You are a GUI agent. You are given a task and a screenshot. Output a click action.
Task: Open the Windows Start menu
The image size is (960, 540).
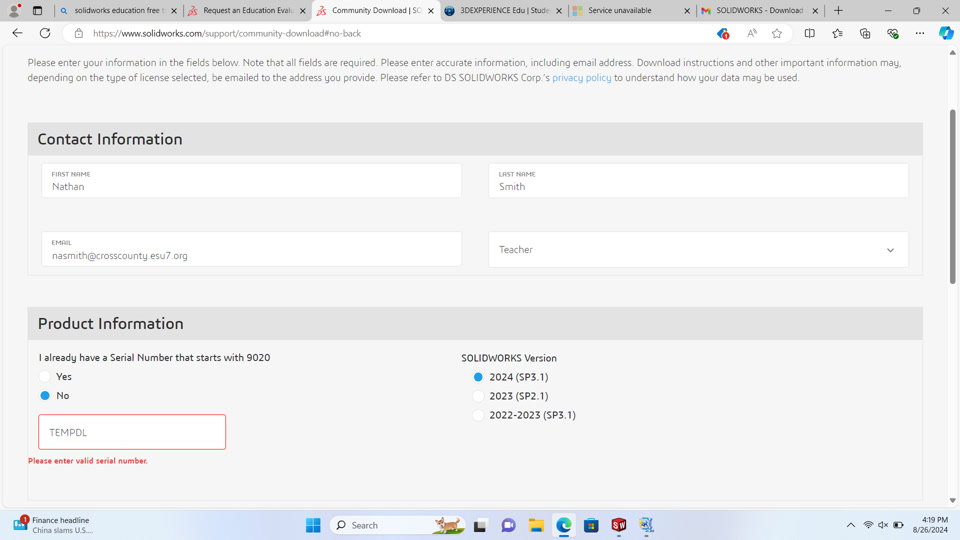[313, 525]
